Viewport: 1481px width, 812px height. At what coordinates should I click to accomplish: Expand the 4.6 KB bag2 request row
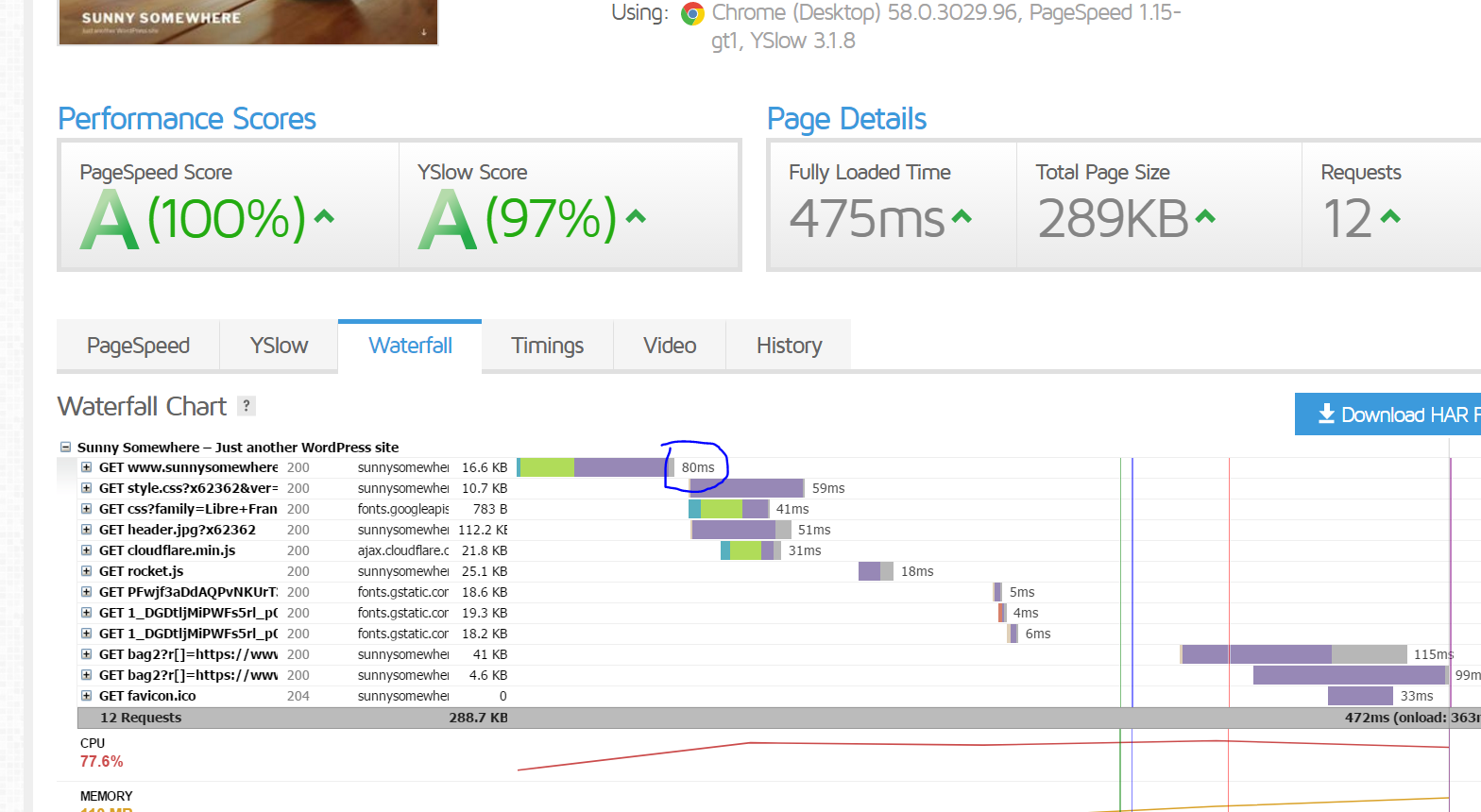pos(86,675)
